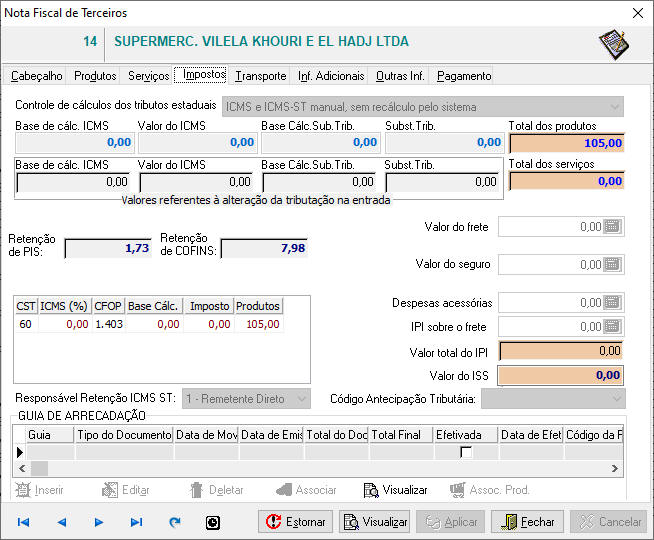Open calculator for Valor do frete
The width and height of the screenshot is (654, 540).
pos(612,226)
